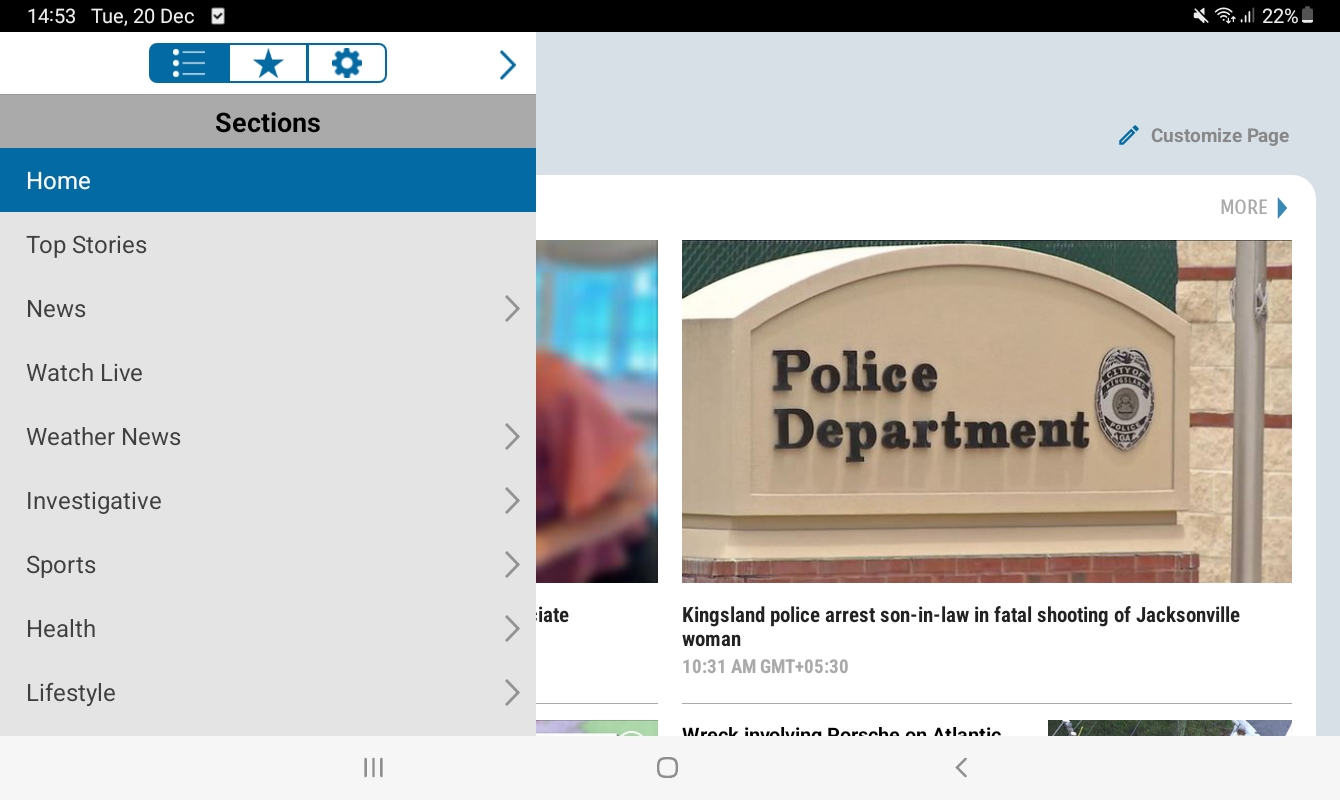Expand the Health chevron
Screen dimensions: 1340x800
point(512,629)
